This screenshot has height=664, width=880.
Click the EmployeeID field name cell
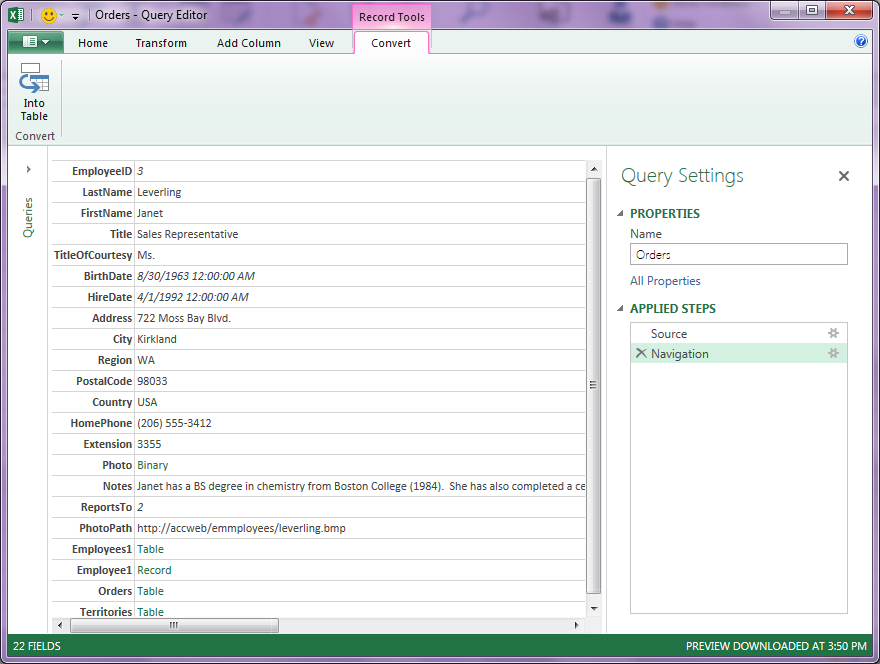pyautogui.click(x=93, y=171)
